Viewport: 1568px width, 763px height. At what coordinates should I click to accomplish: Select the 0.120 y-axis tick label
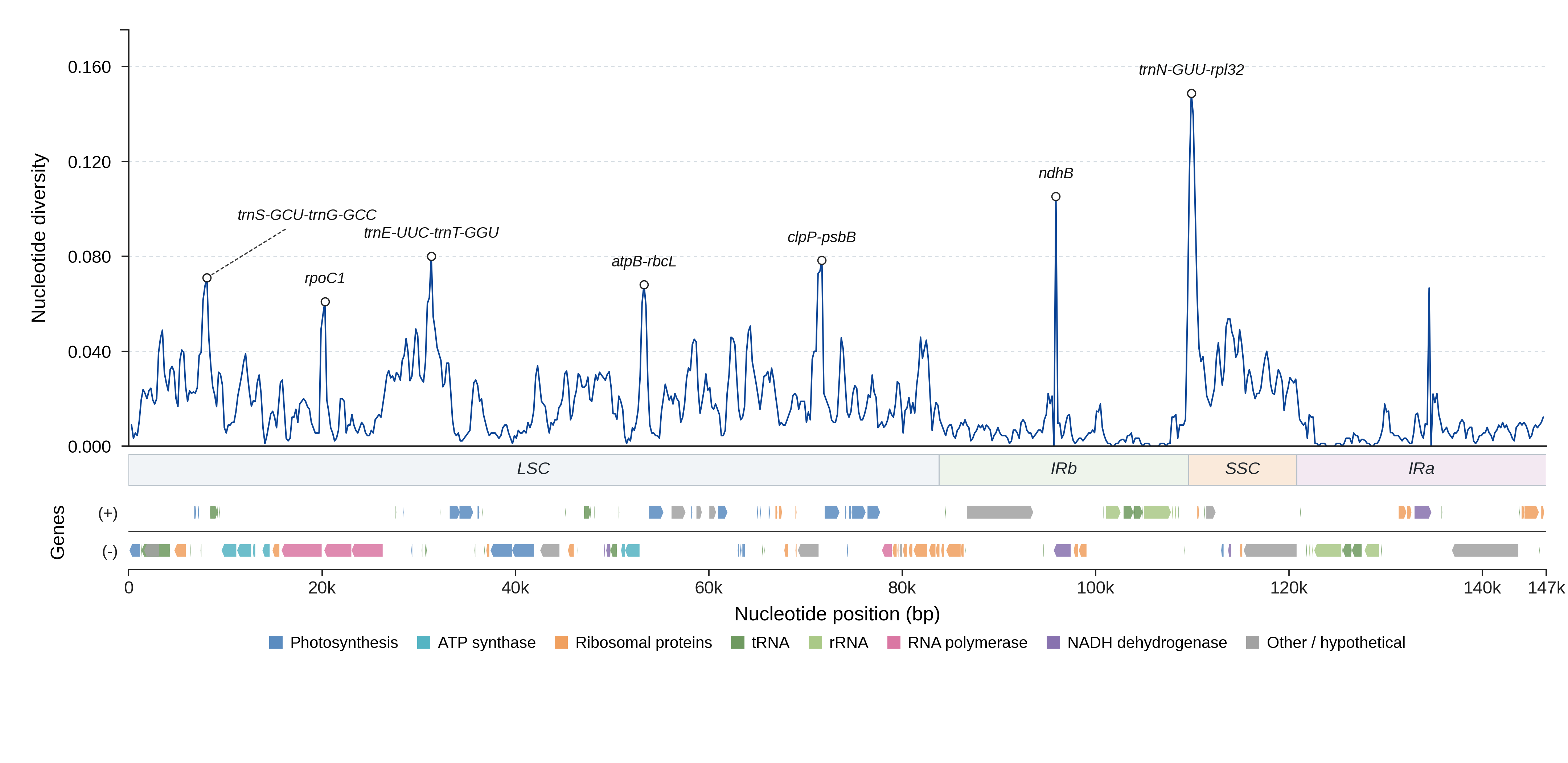click(x=90, y=162)
